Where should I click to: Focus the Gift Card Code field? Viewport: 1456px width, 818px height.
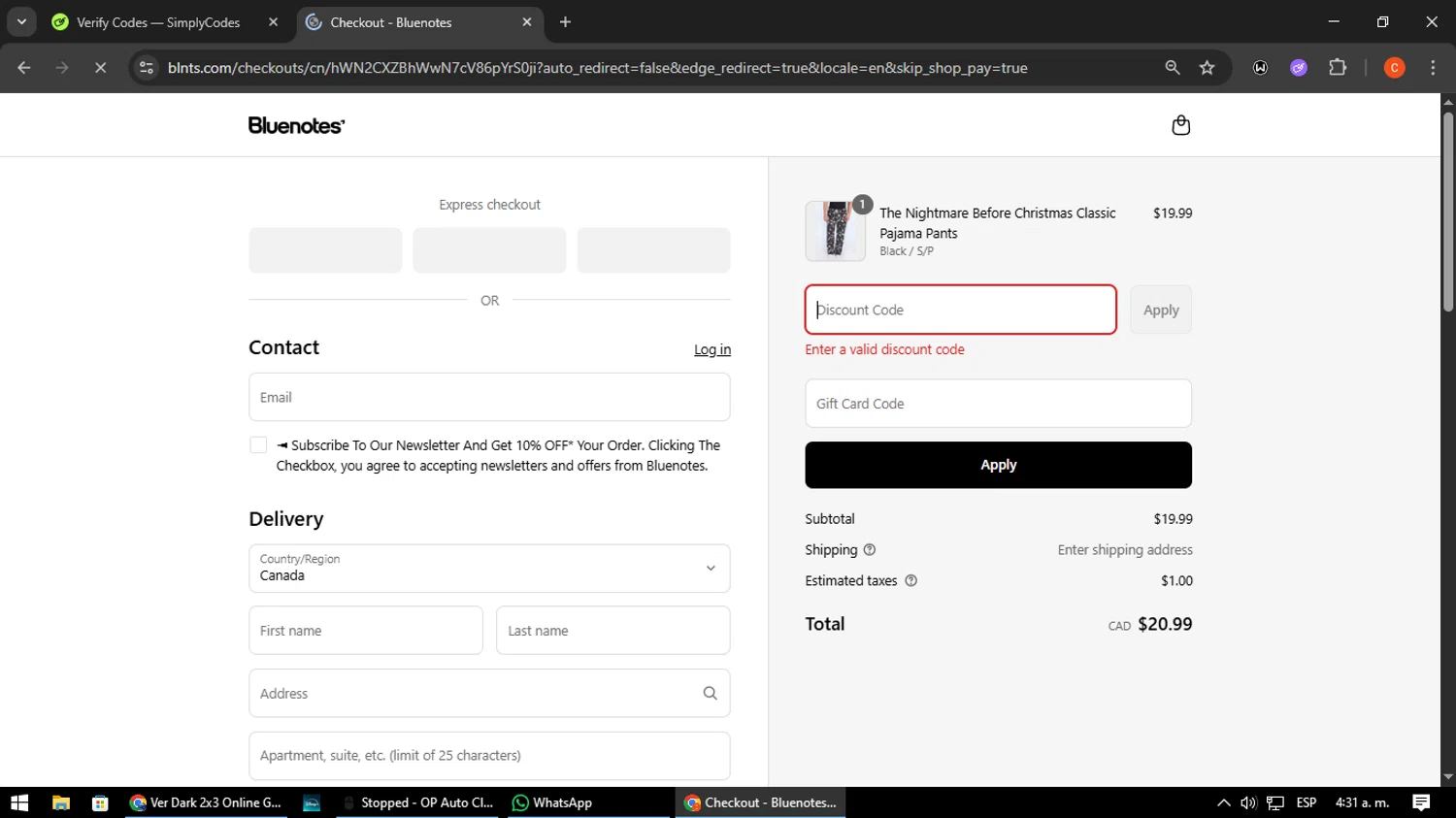coord(998,403)
